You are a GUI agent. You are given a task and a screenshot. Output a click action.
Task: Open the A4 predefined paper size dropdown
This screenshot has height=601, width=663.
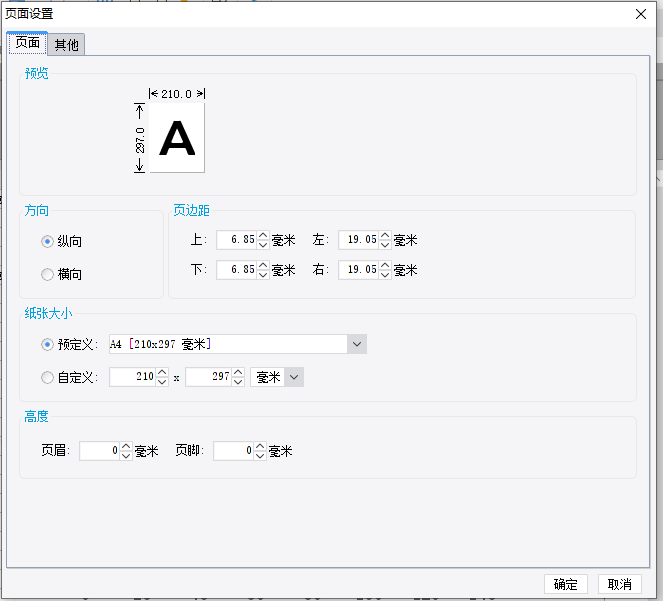coord(356,344)
